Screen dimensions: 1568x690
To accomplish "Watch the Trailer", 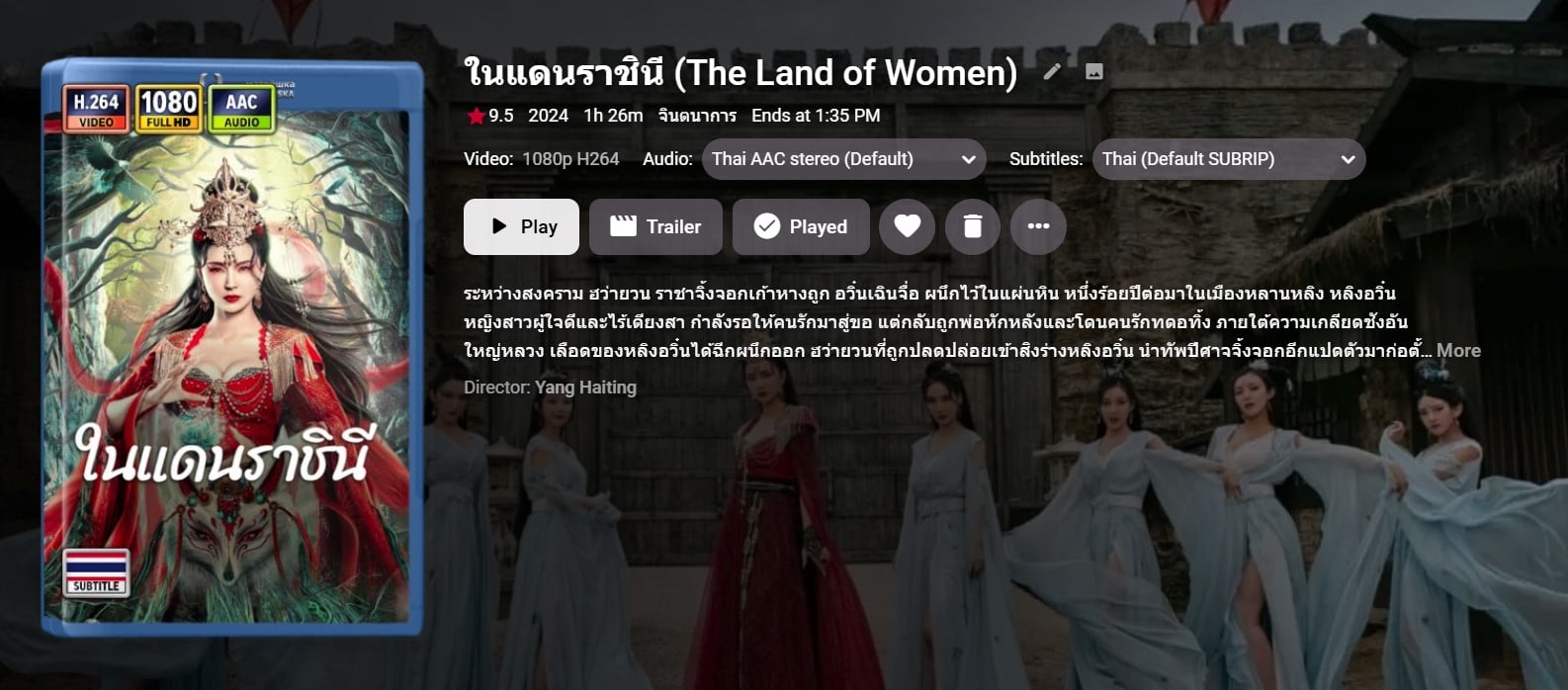I will 655,226.
